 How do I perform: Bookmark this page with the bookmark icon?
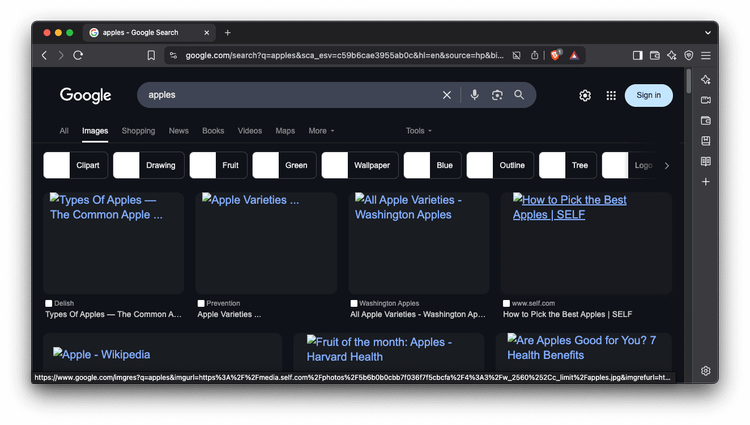(x=151, y=55)
